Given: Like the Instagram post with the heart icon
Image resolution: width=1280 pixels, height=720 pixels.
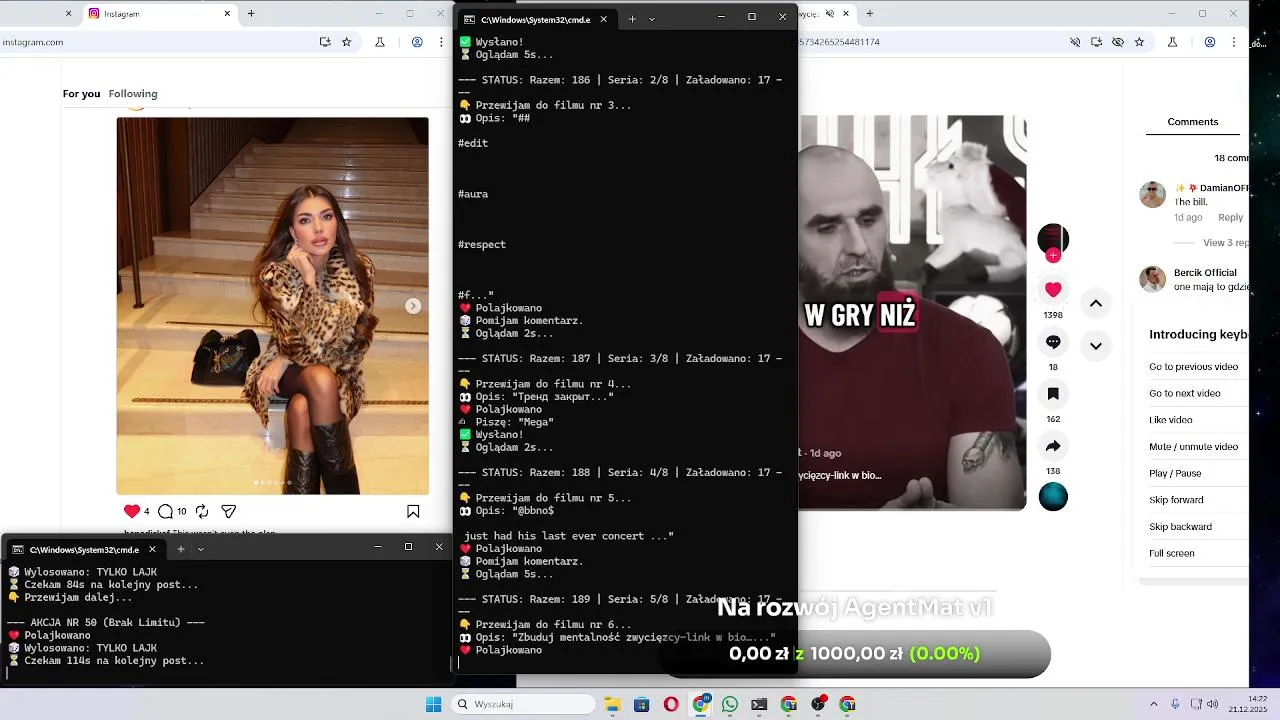Looking at the screenshot, I should tap(131, 511).
